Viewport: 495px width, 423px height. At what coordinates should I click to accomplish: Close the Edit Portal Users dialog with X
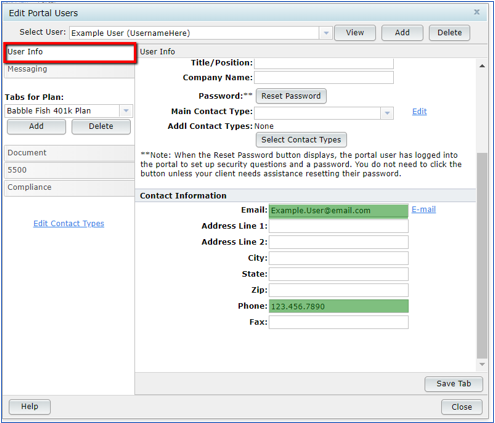pyautogui.click(x=477, y=12)
